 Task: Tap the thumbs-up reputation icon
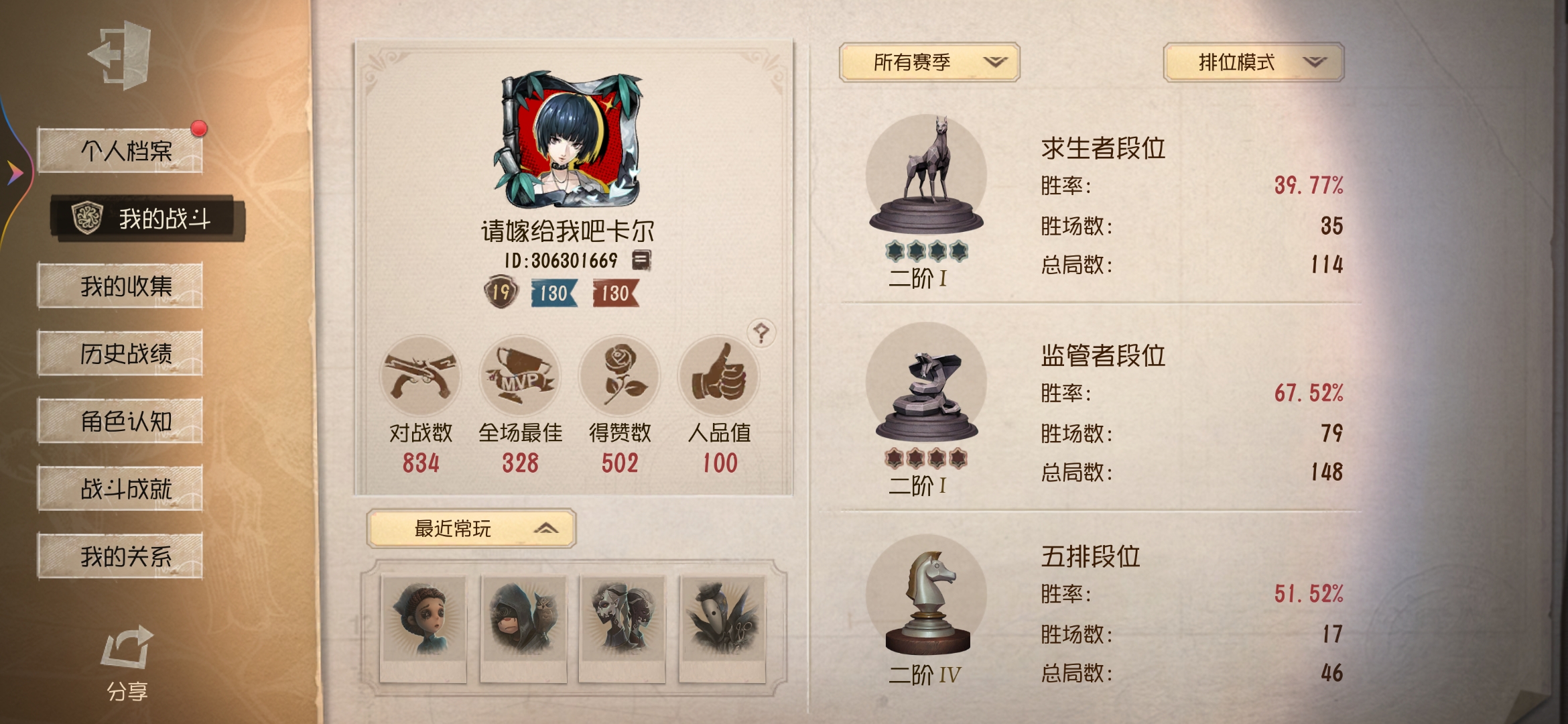click(719, 376)
